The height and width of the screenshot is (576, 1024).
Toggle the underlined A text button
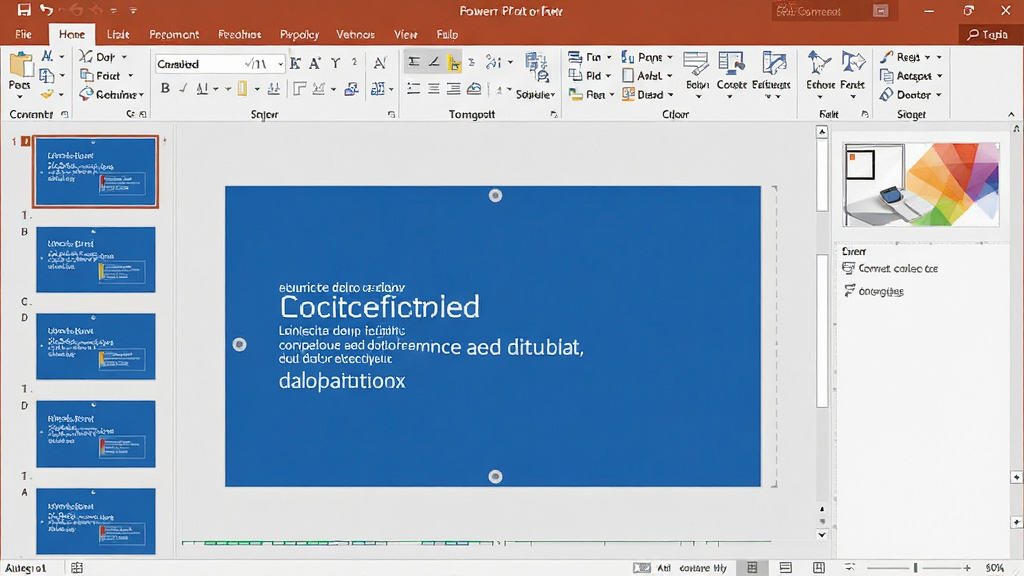click(202, 88)
